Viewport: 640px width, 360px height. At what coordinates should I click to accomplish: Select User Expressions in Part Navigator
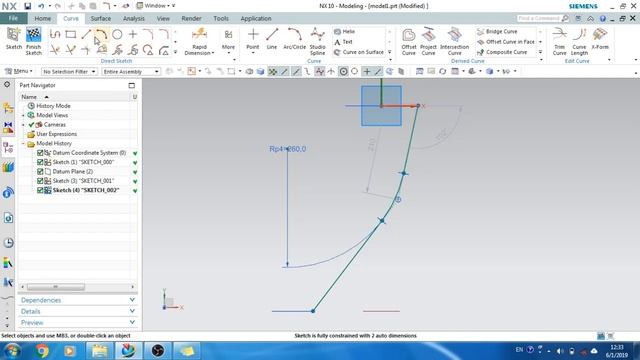56,134
